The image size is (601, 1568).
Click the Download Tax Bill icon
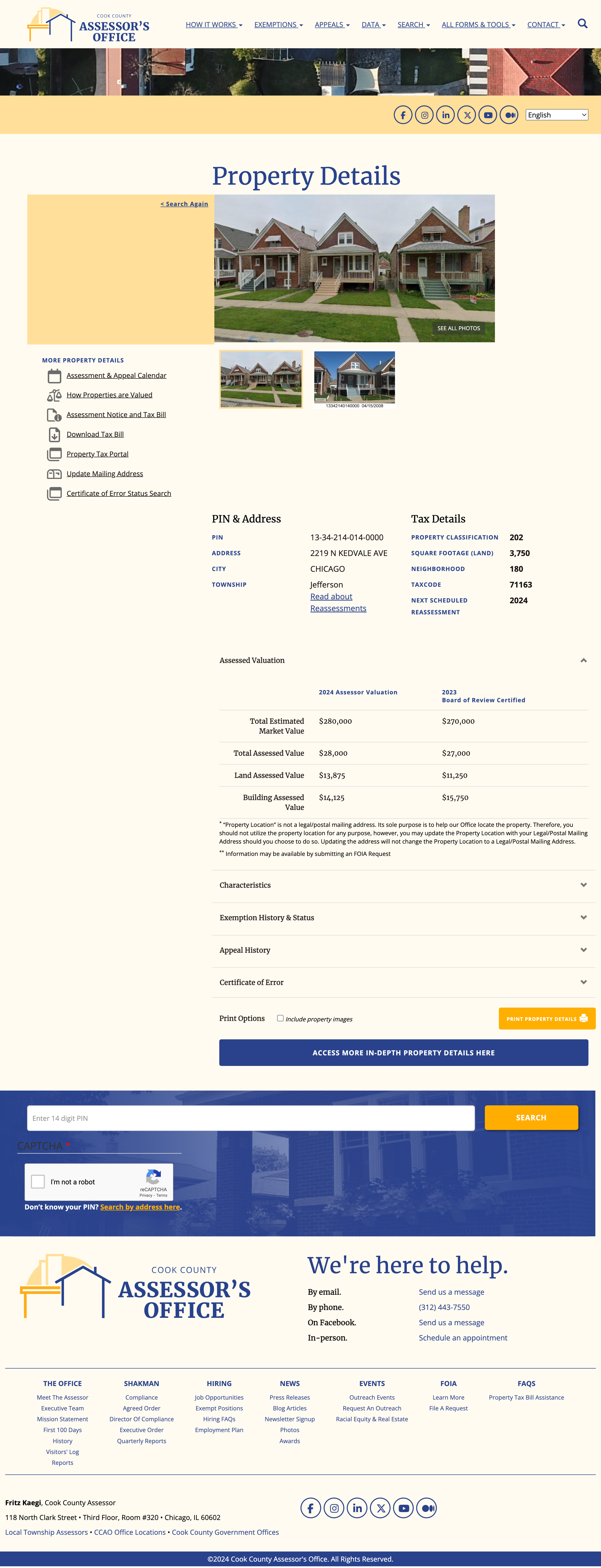pyautogui.click(x=54, y=435)
